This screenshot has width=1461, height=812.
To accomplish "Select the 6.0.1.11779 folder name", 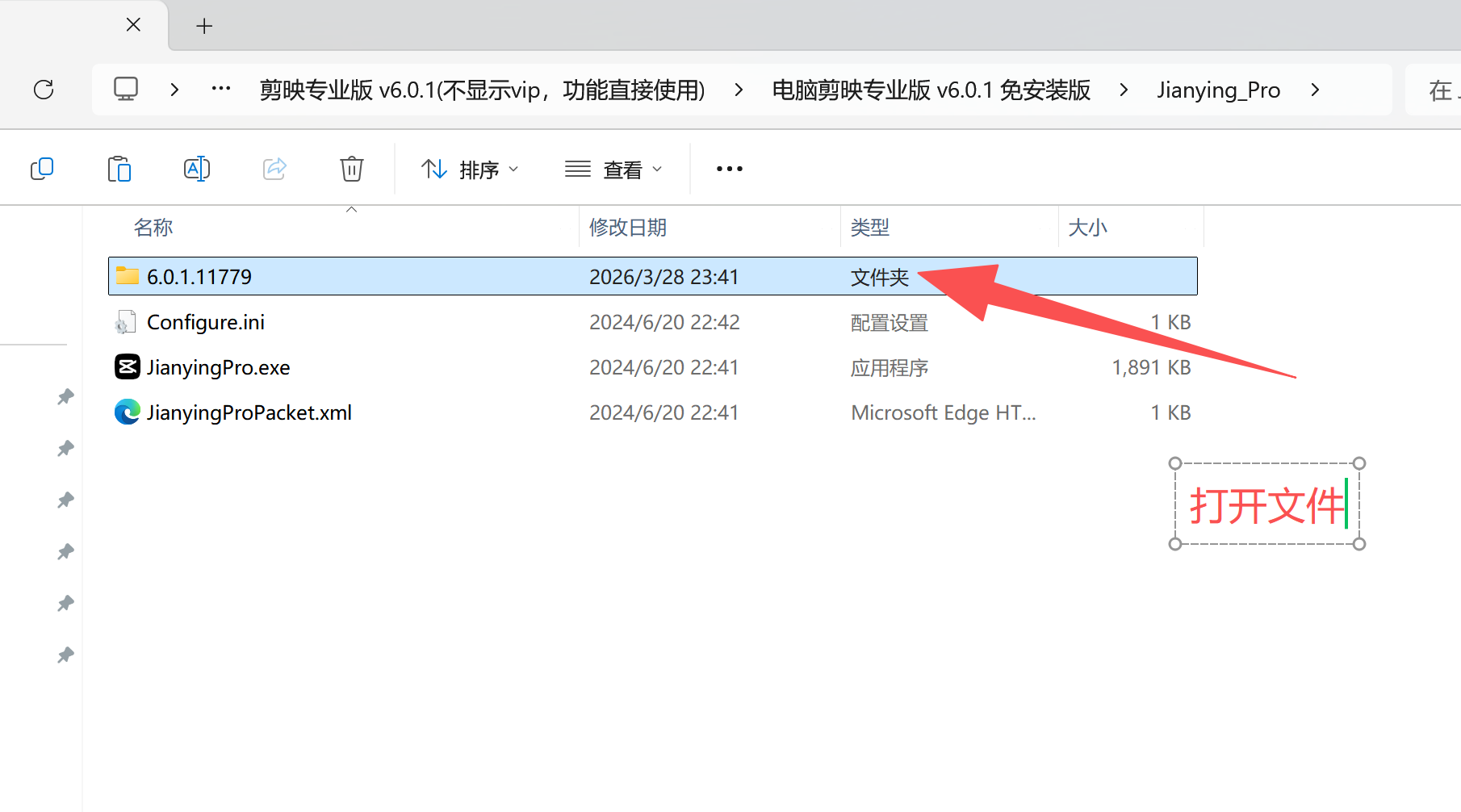I will pyautogui.click(x=199, y=277).
